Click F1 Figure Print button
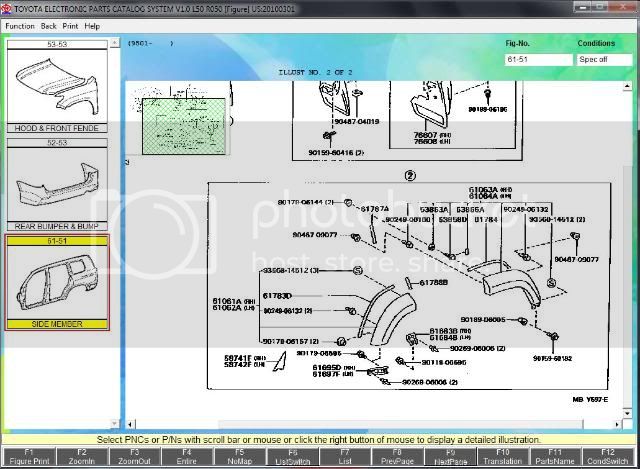Image resolution: width=640 pixels, height=469 pixels. (29, 457)
